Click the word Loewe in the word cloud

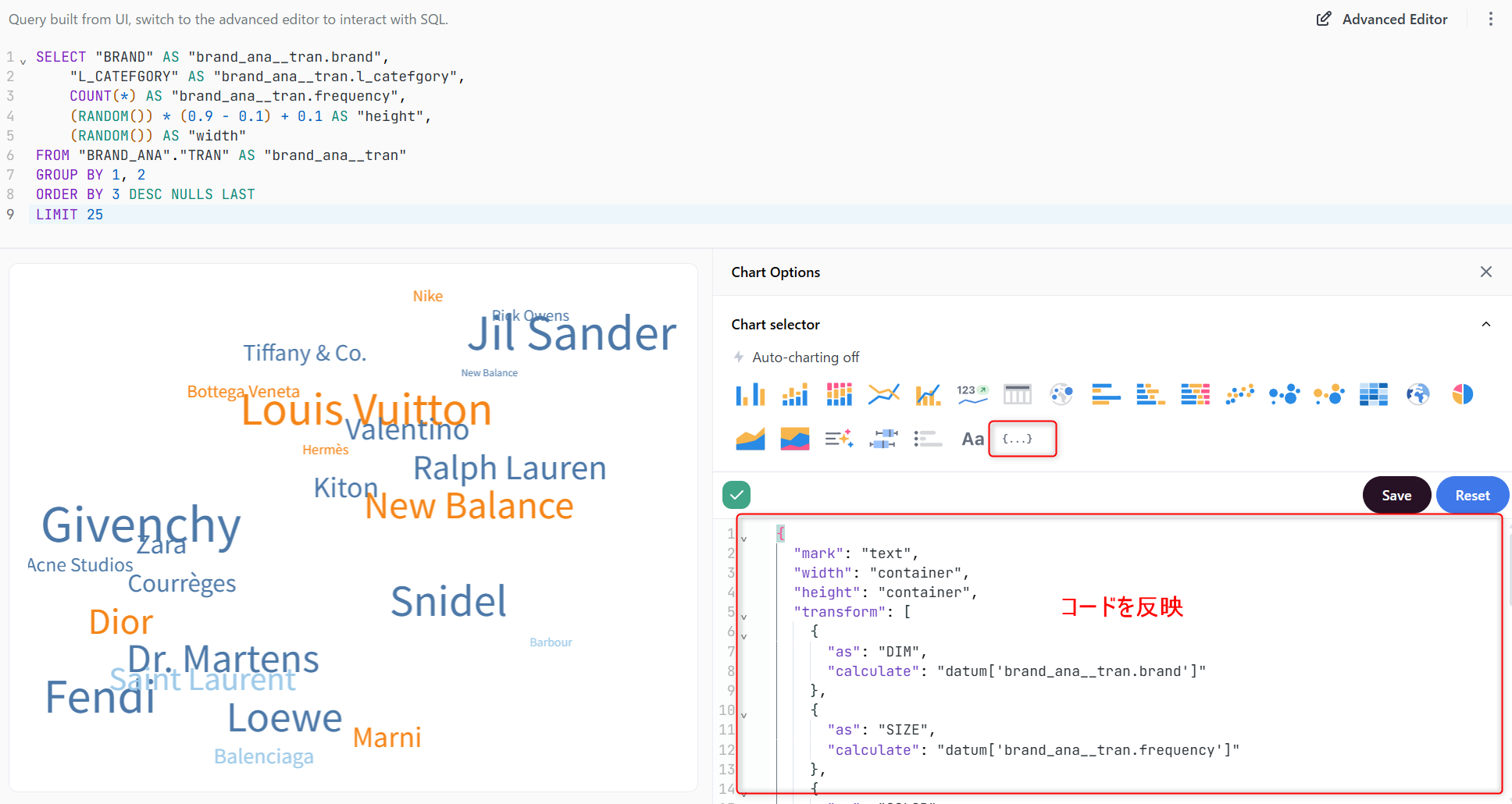[x=285, y=718]
